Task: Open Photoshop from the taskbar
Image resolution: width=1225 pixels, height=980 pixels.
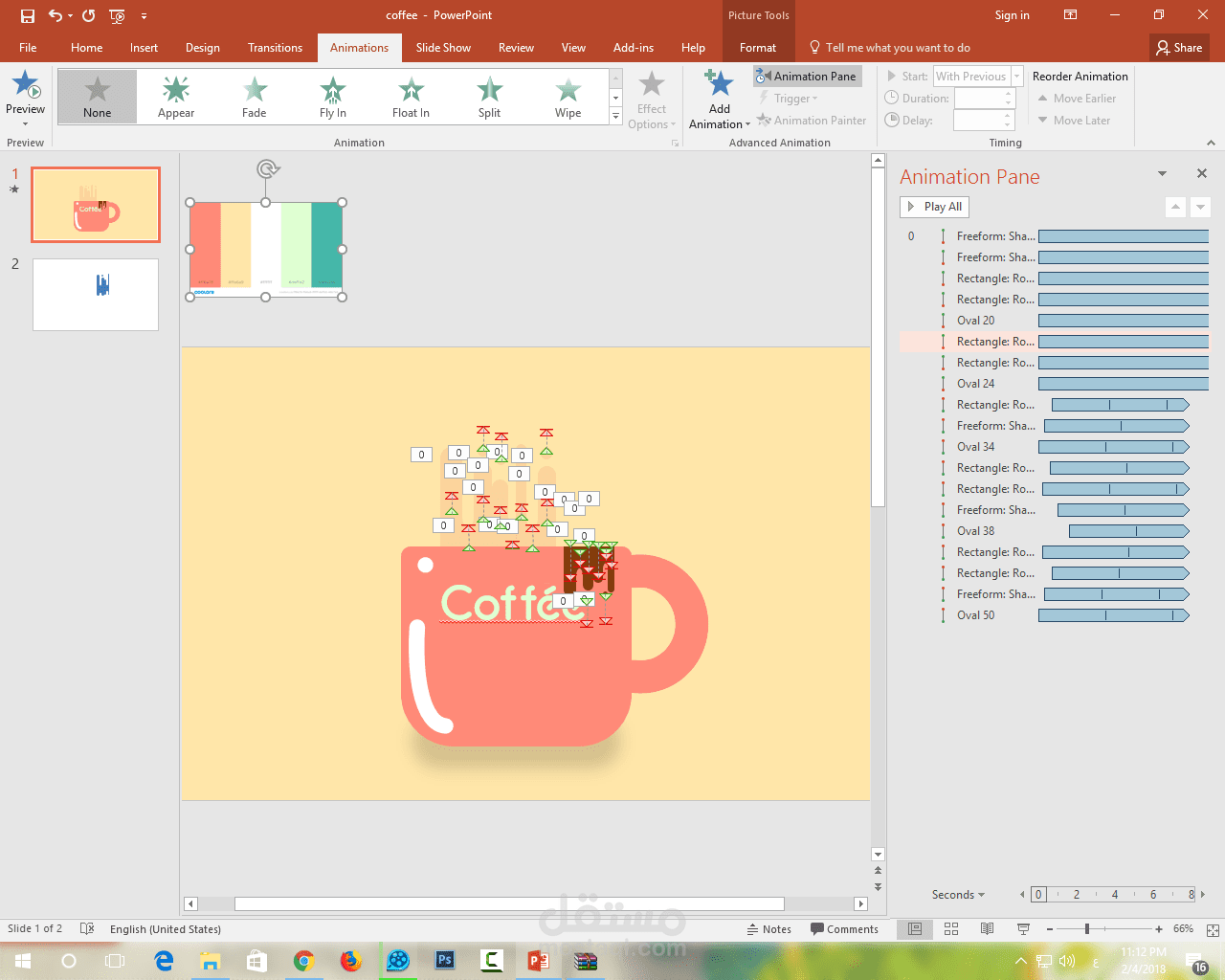Action: (445, 961)
